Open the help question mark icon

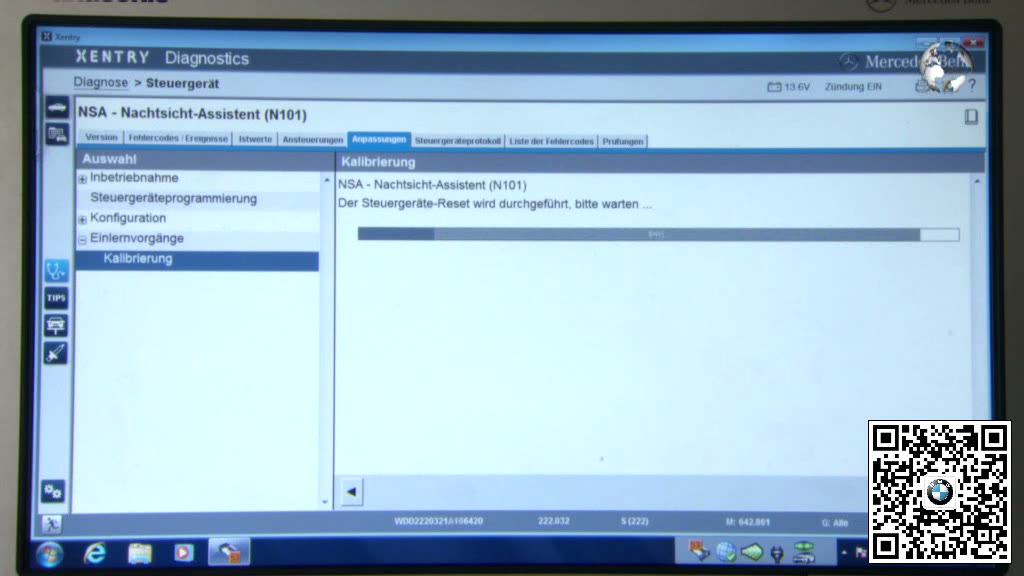[972, 85]
